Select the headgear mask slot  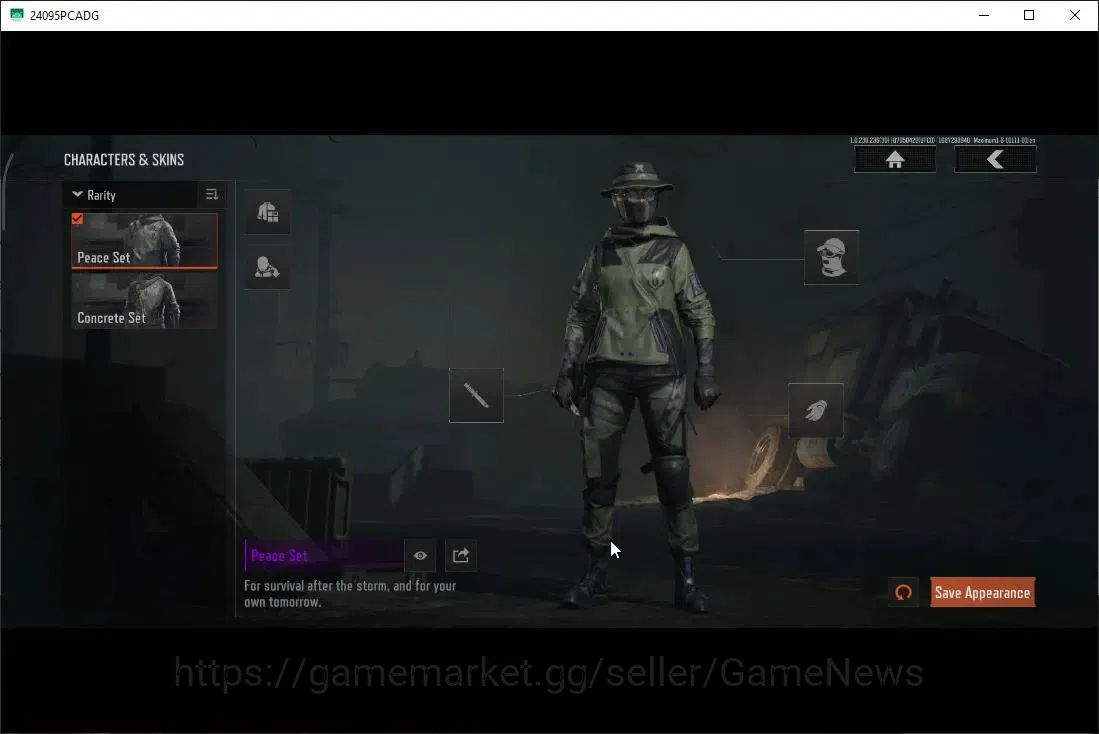(x=831, y=257)
